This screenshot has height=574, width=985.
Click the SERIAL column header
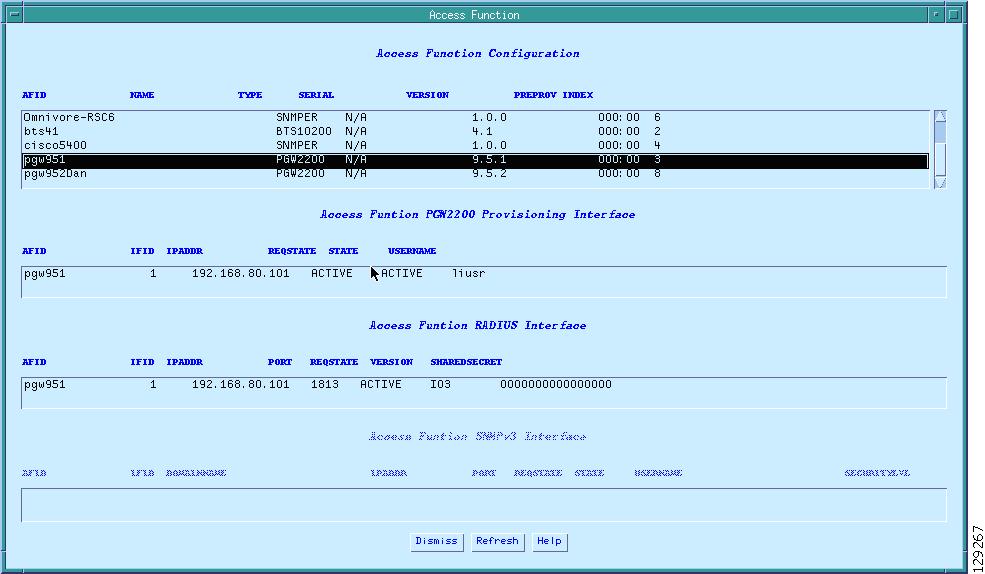point(316,95)
